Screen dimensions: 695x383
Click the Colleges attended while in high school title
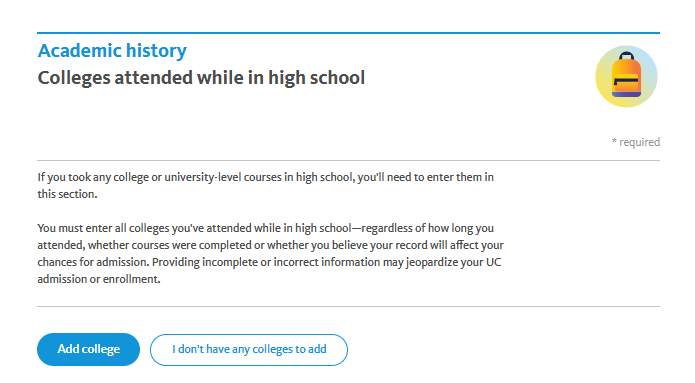coord(201,78)
